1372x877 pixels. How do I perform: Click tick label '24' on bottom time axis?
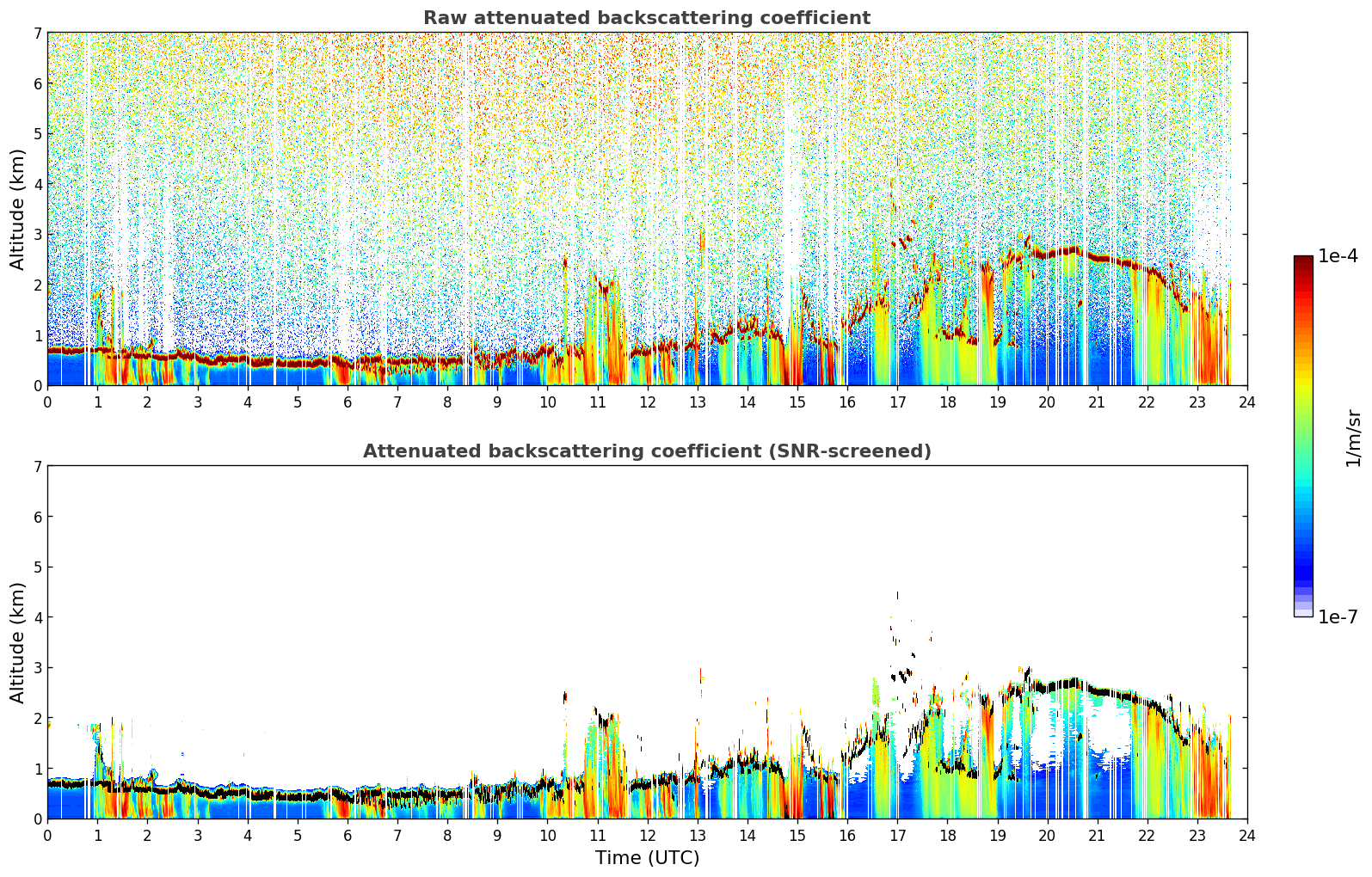(1246, 835)
